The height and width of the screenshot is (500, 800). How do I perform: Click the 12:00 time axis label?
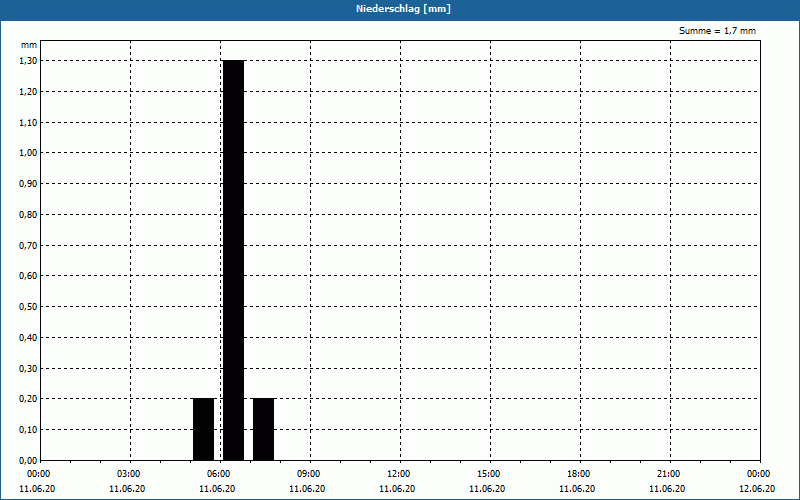[398, 474]
